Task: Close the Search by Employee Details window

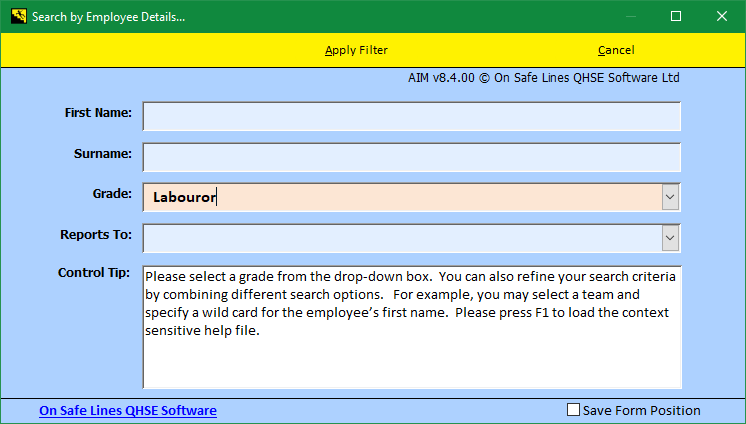Action: (x=722, y=16)
